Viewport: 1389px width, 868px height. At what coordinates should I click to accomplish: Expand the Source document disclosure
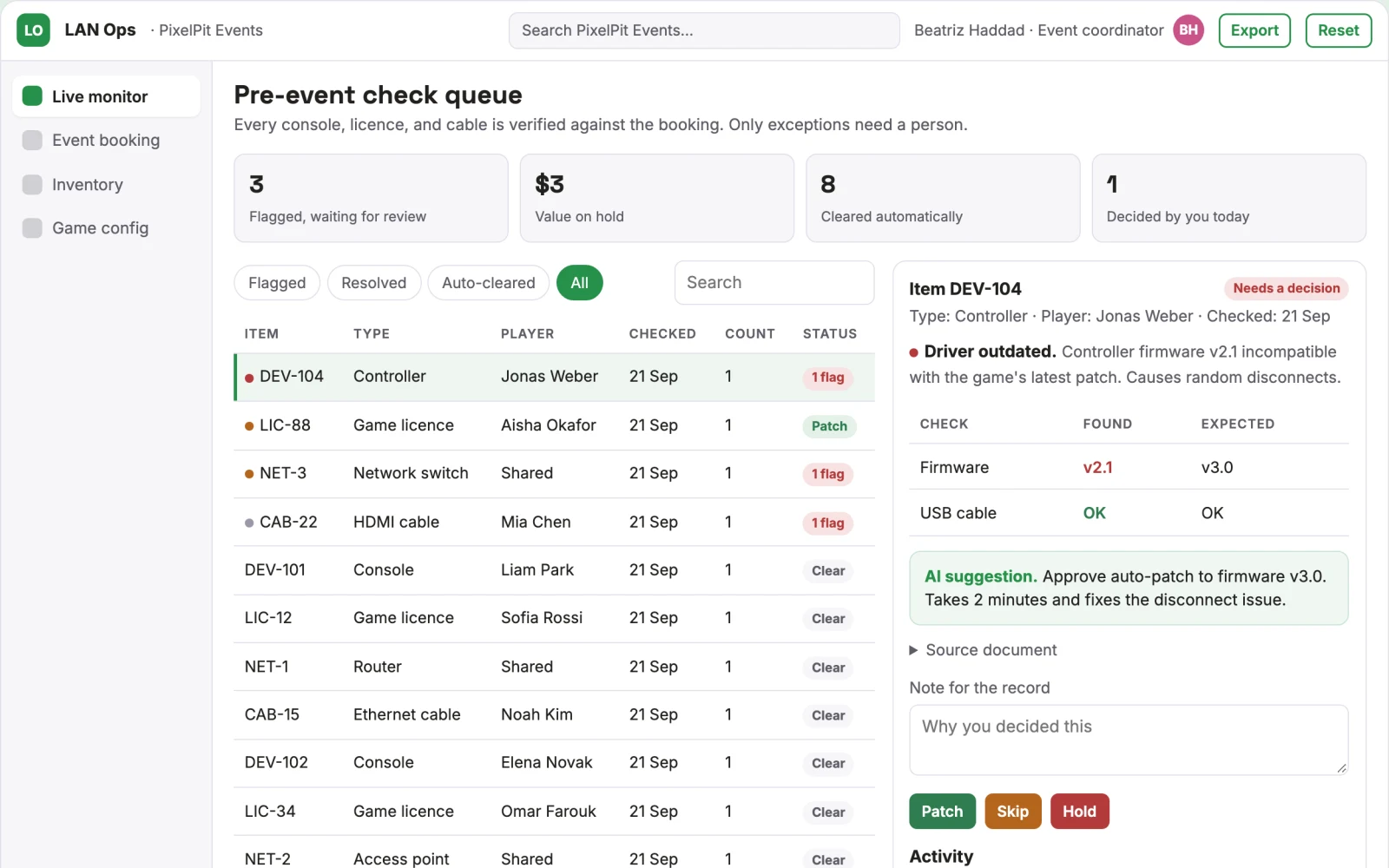[983, 650]
